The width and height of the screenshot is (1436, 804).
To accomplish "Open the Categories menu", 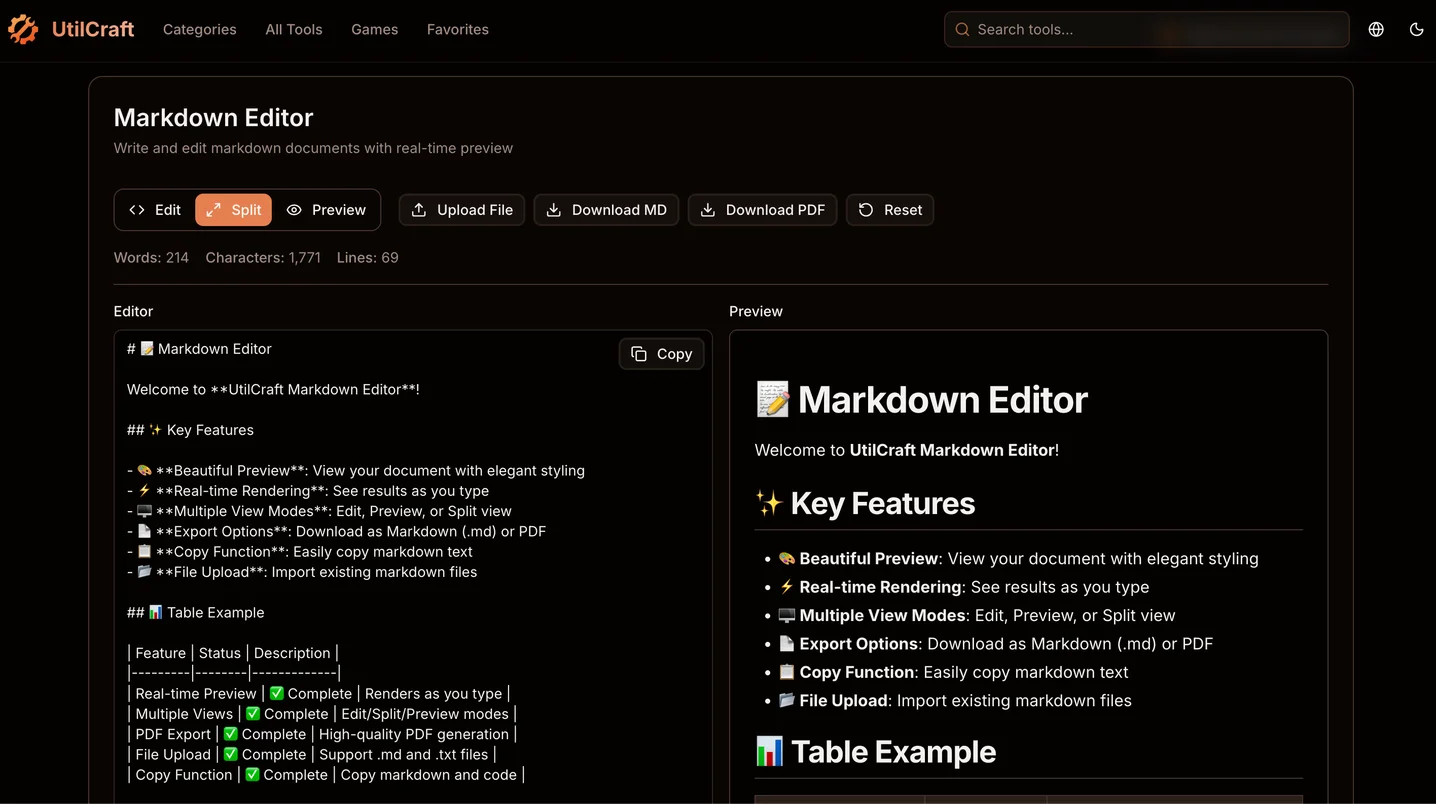I will click(200, 30).
